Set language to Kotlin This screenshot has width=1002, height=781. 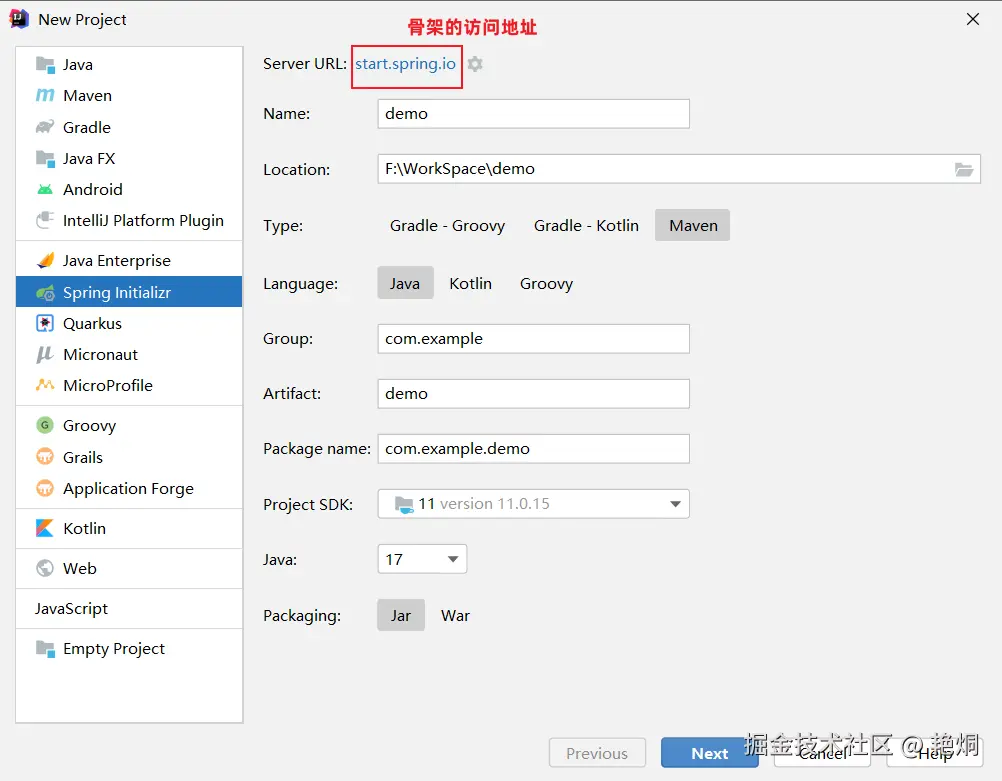pos(470,283)
